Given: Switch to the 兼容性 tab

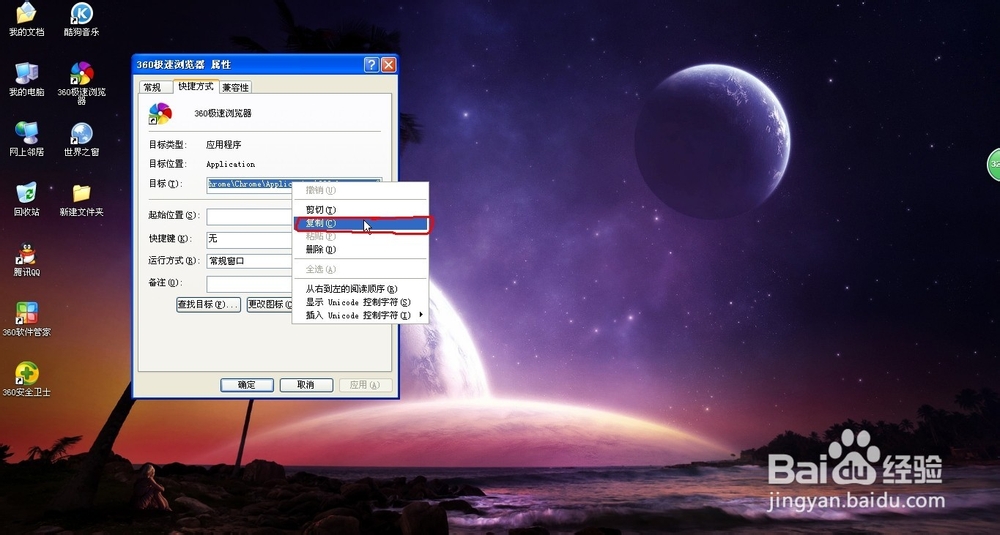Looking at the screenshot, I should [x=235, y=87].
